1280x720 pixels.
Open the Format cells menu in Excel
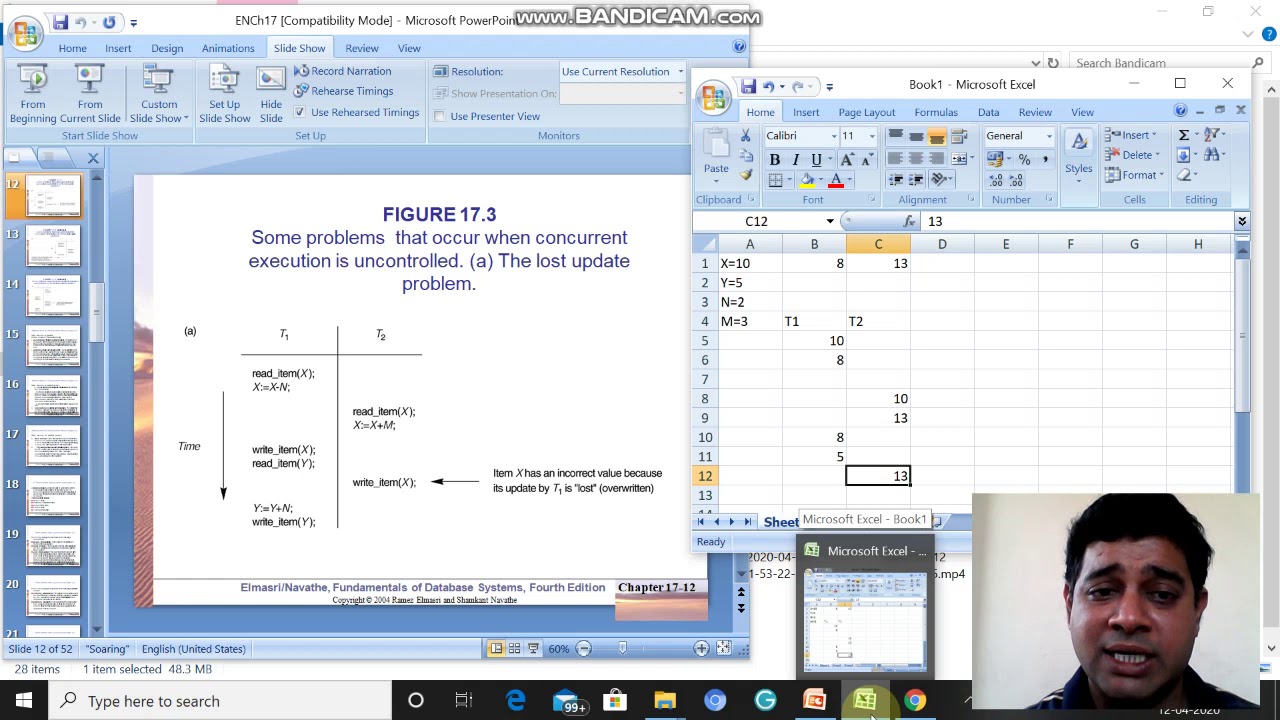(1133, 175)
